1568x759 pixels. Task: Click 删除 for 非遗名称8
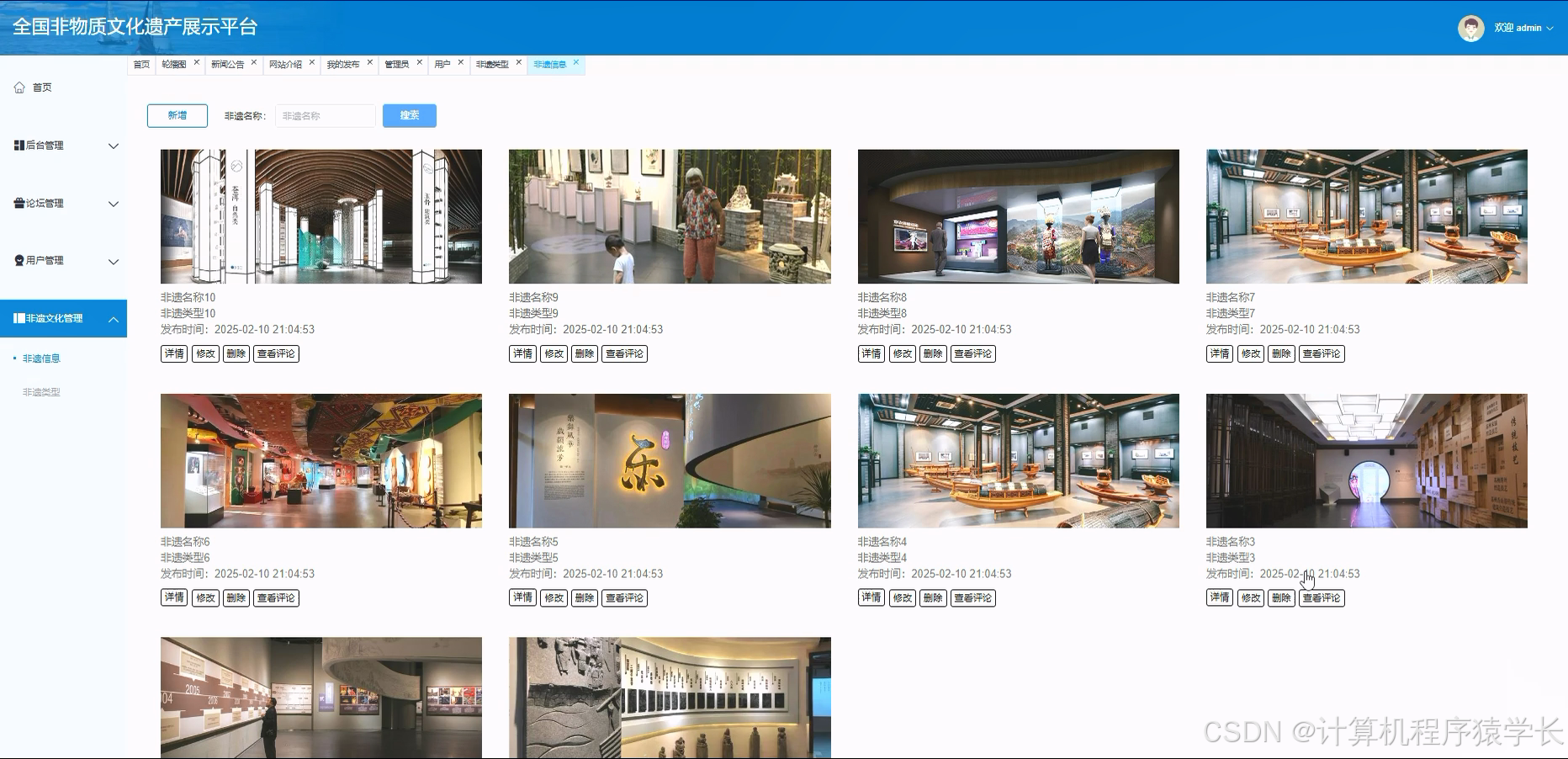click(x=933, y=354)
